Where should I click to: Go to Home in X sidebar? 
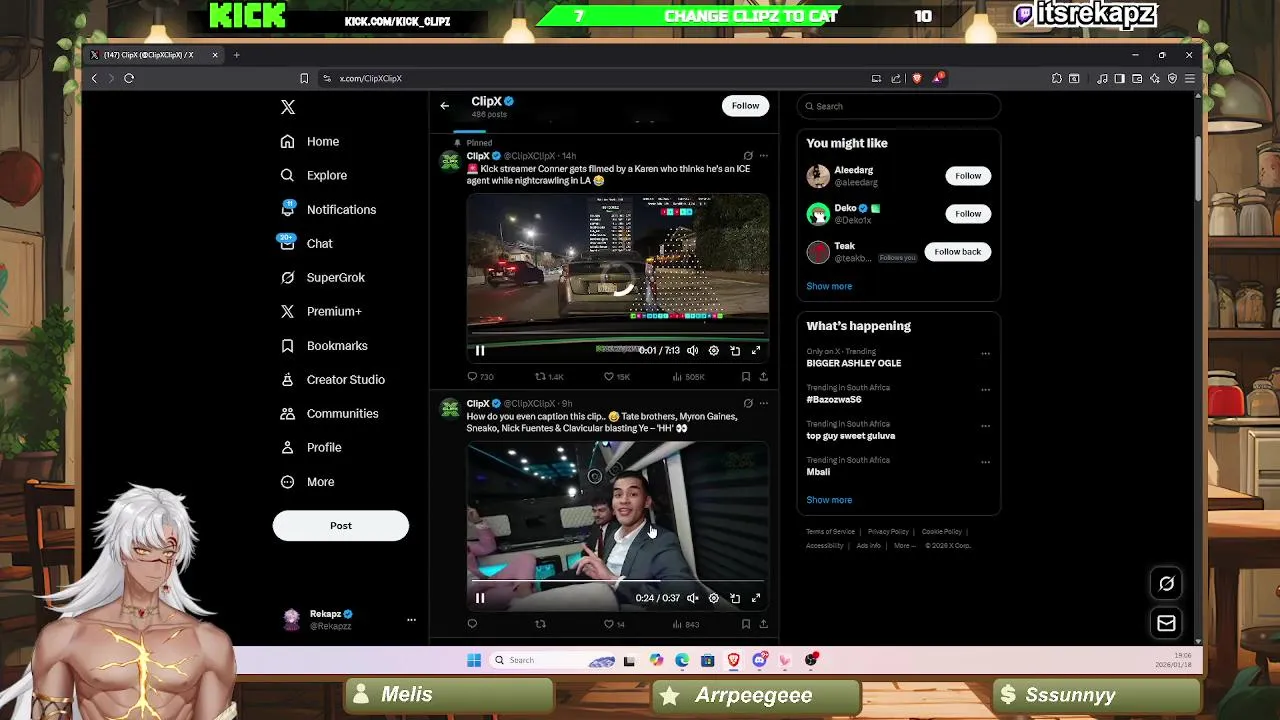[x=310, y=142]
